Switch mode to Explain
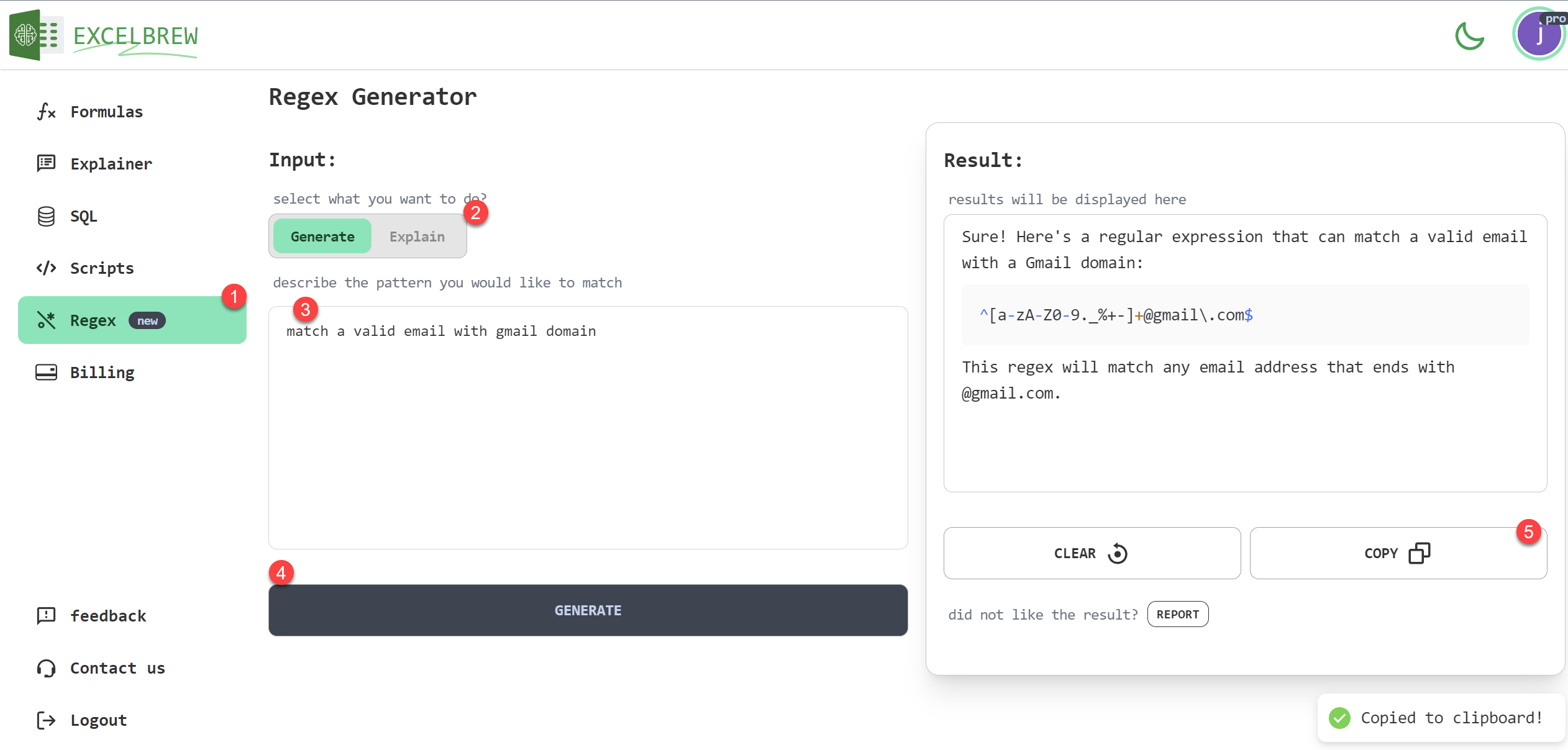1568x750 pixels. click(417, 237)
